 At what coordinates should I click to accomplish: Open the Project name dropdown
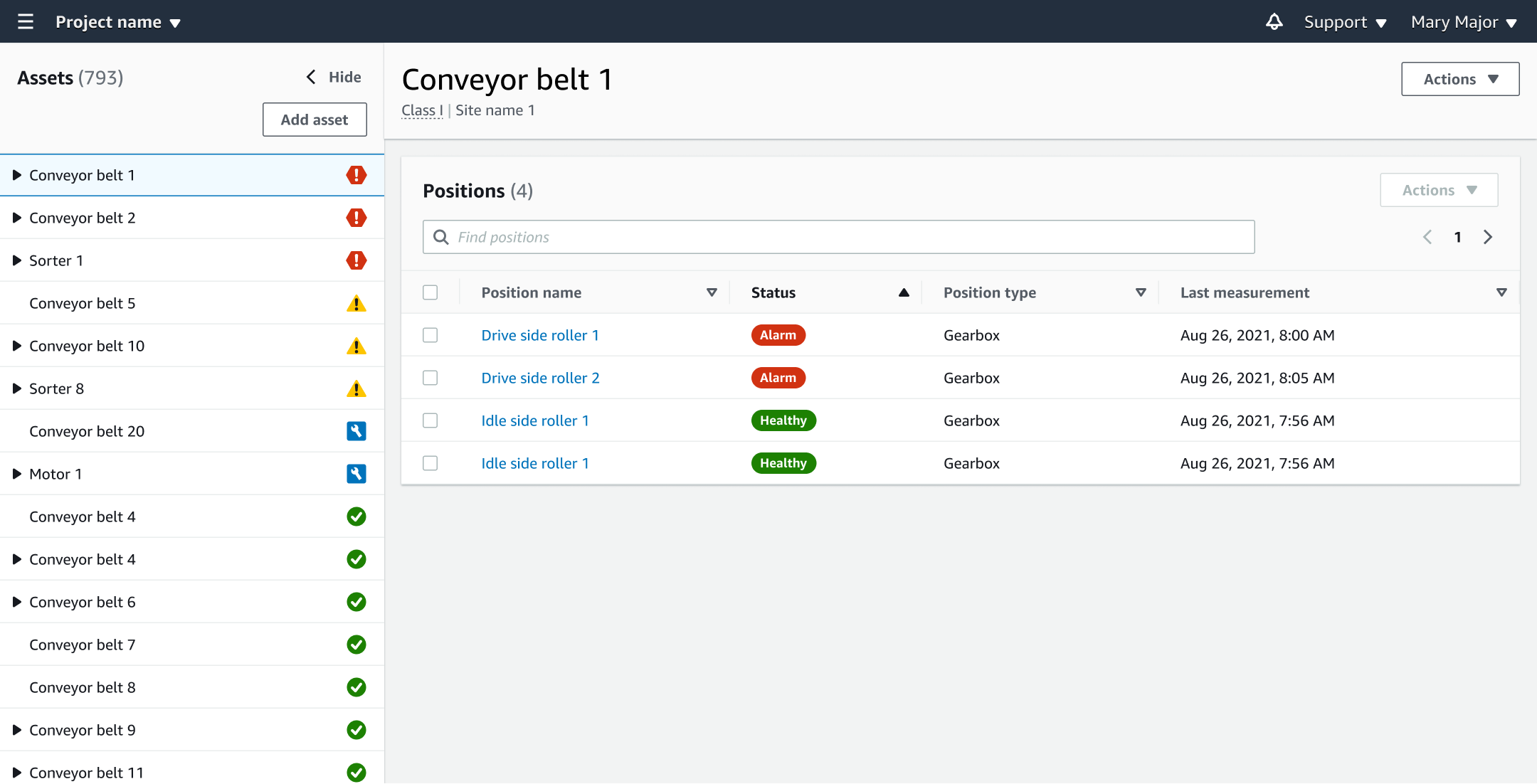[118, 21]
